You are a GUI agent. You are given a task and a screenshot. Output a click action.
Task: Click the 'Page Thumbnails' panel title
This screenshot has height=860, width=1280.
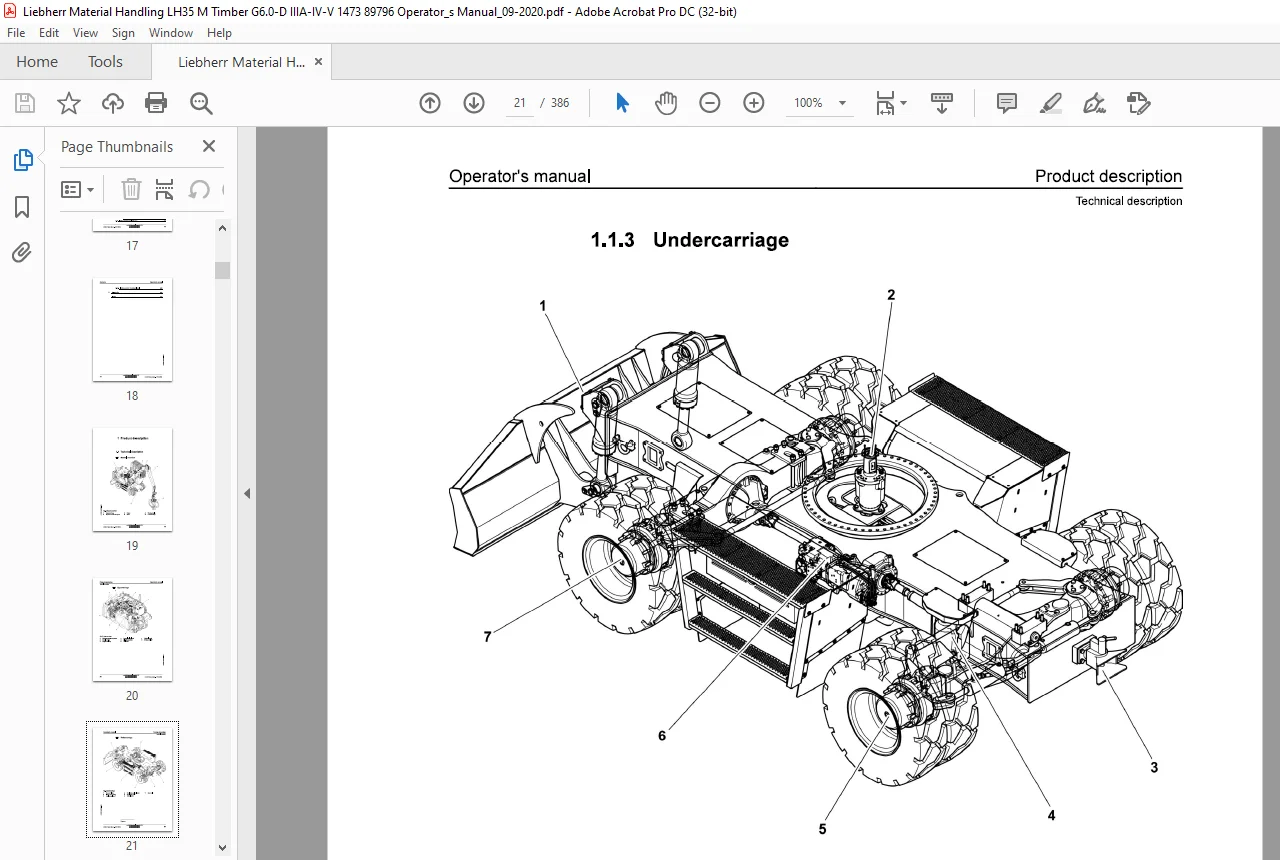tap(117, 146)
